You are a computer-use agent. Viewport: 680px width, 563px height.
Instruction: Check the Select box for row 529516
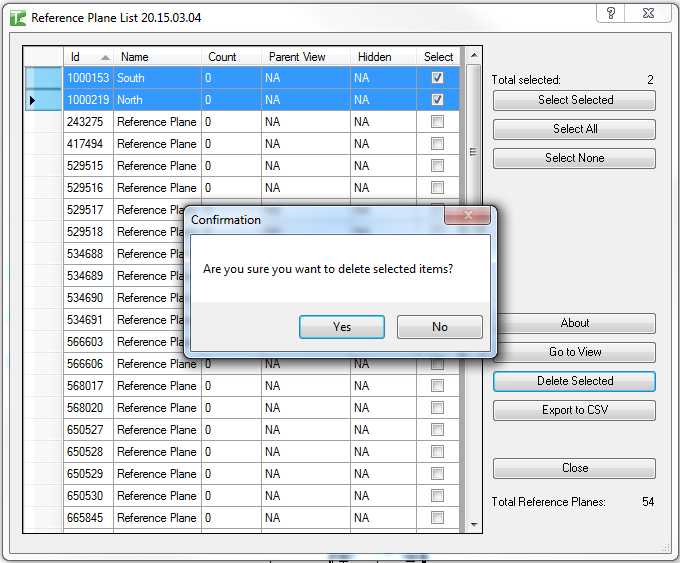pyautogui.click(x=437, y=188)
